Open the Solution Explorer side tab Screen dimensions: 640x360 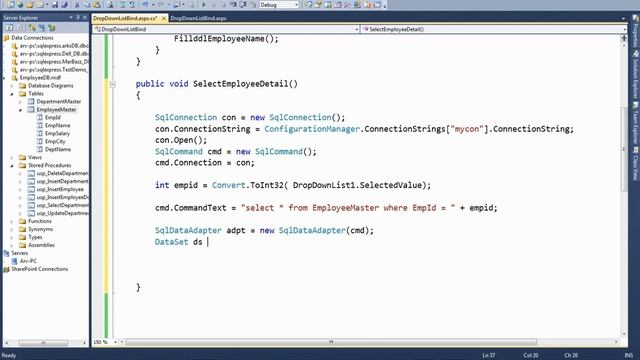[636, 74]
